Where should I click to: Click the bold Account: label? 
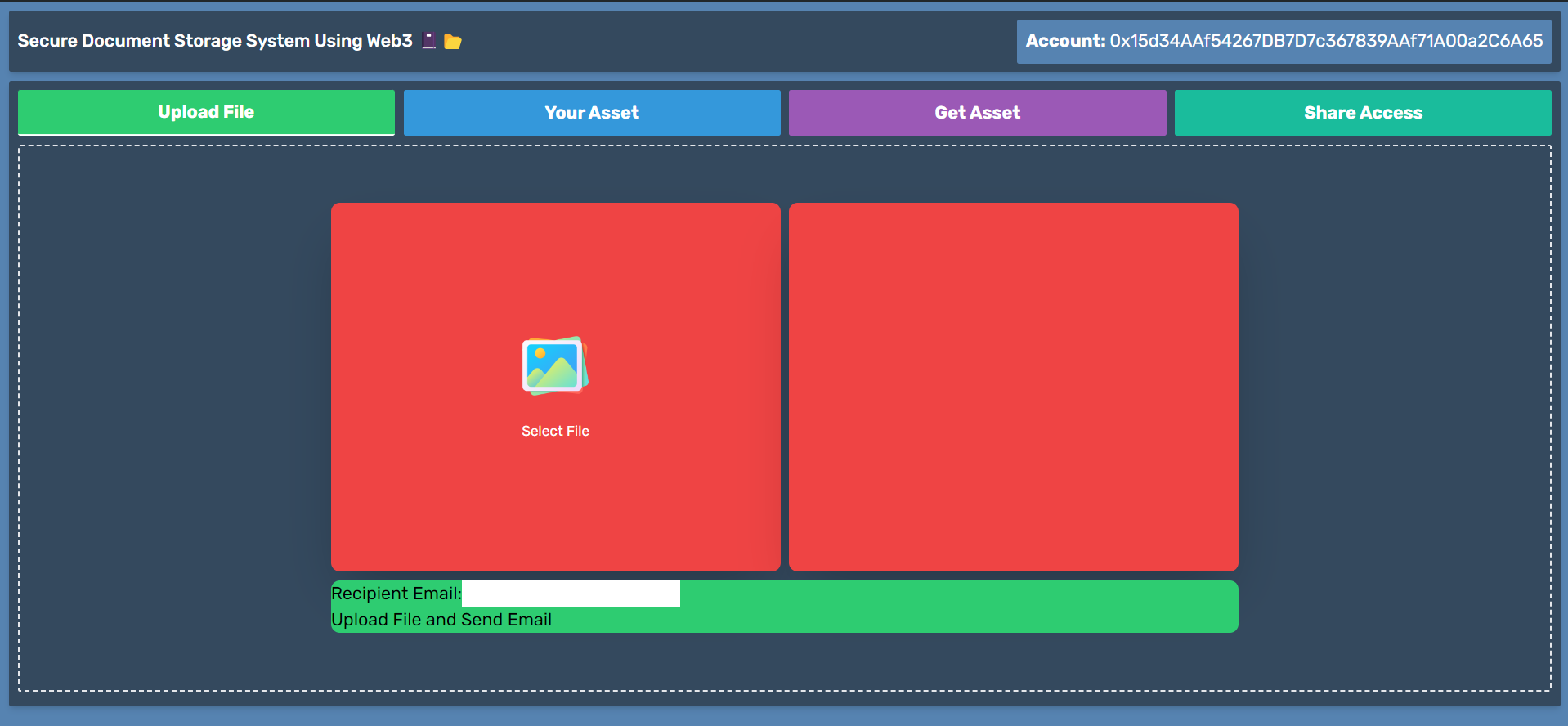coord(1065,41)
